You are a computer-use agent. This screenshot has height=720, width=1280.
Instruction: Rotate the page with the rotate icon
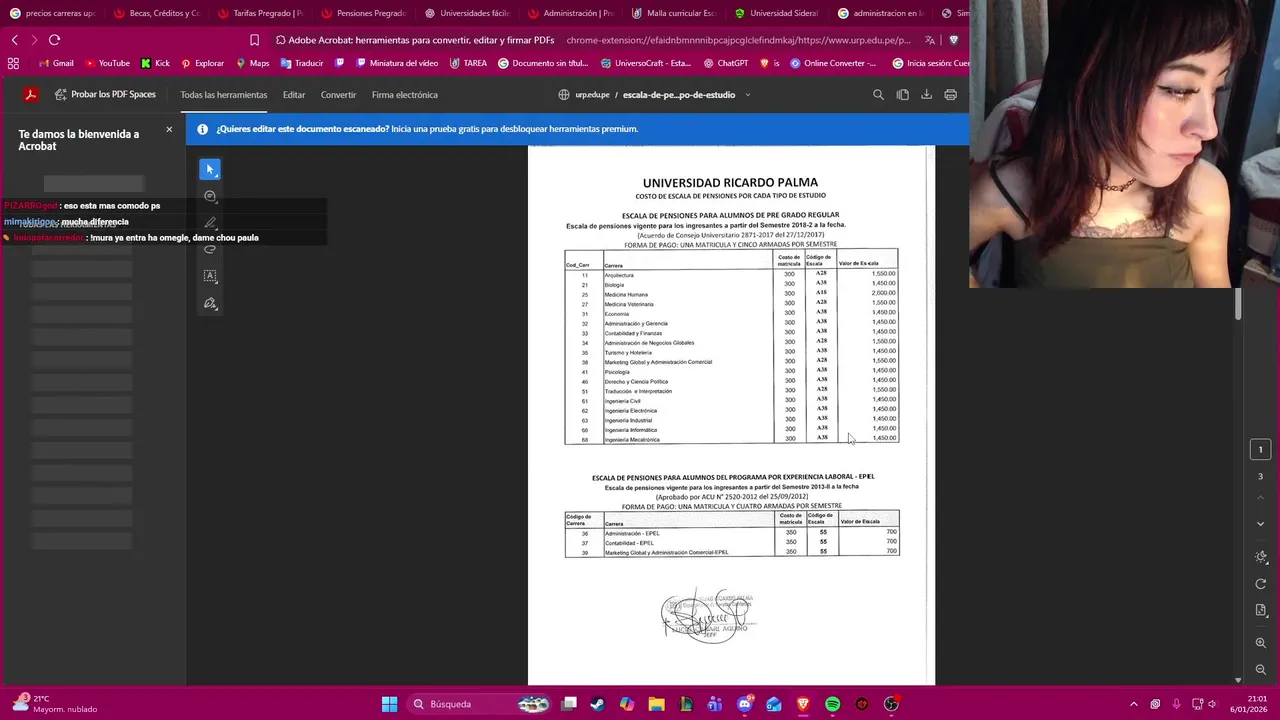tap(1260, 584)
